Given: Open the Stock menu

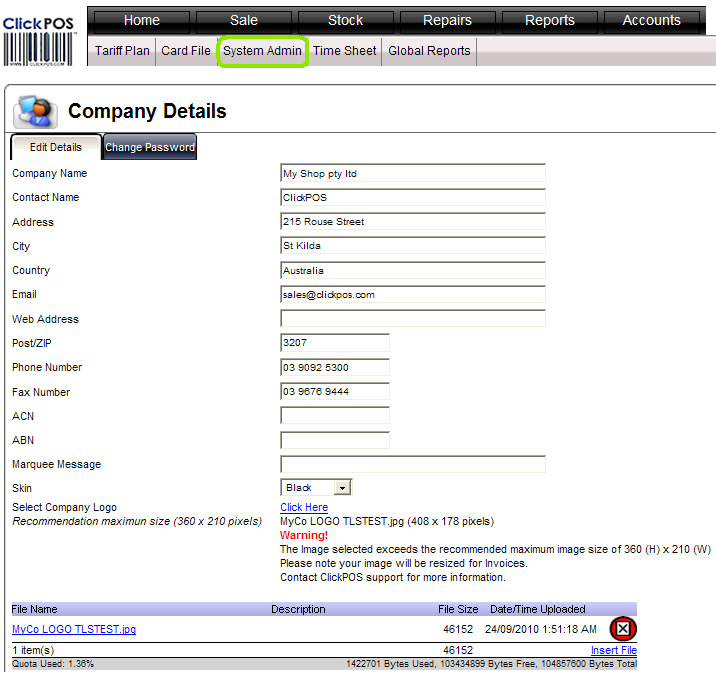Looking at the screenshot, I should [346, 21].
